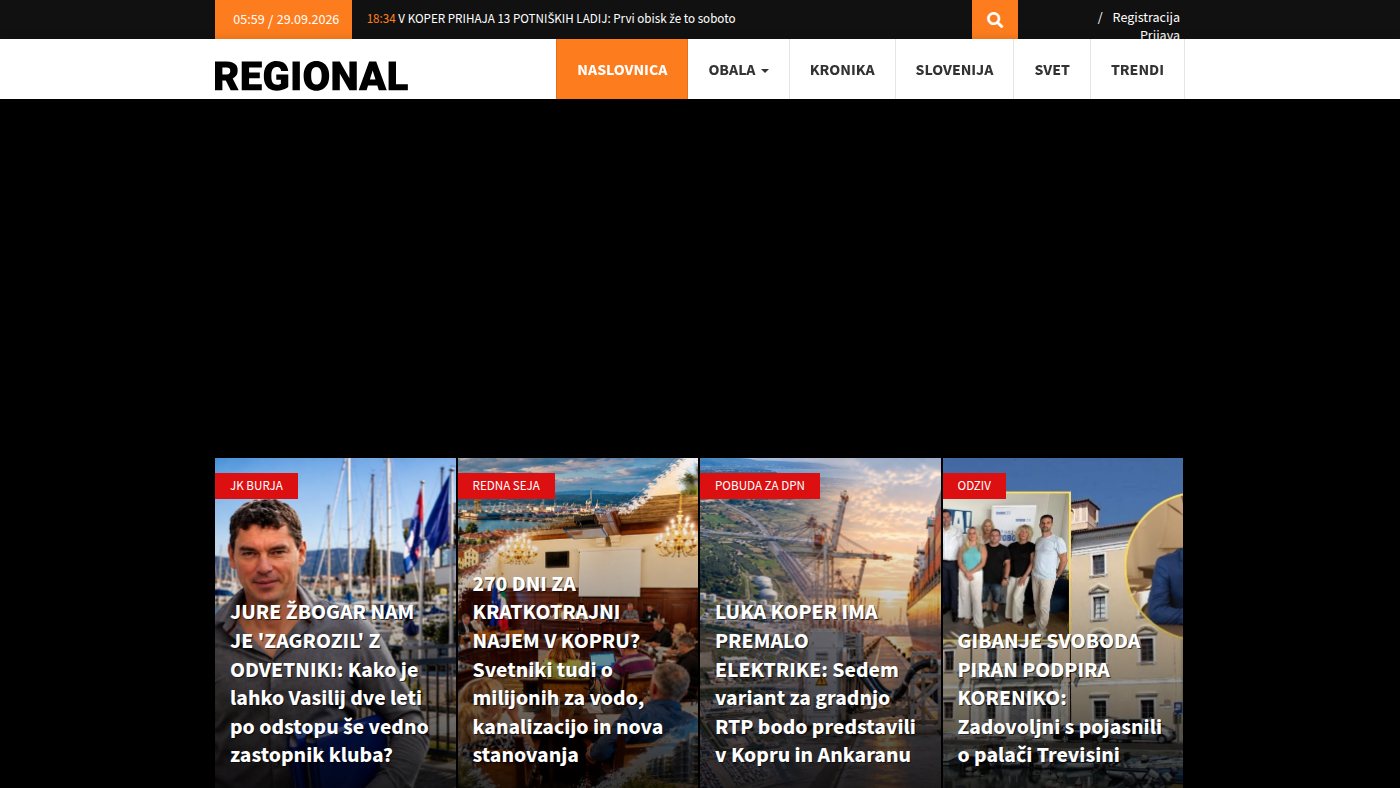Image resolution: width=1400 pixels, height=788 pixels.
Task: Open the Luka Koper ima premalo elektrike article
Action: pos(815,683)
